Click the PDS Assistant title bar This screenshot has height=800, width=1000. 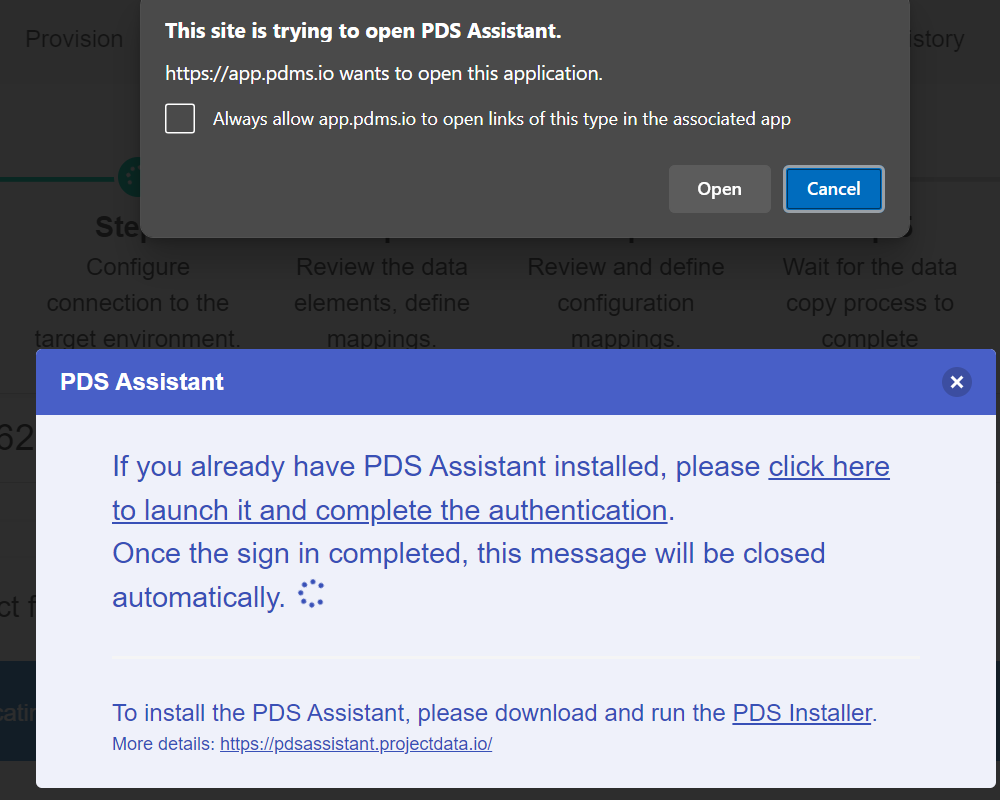[141, 382]
